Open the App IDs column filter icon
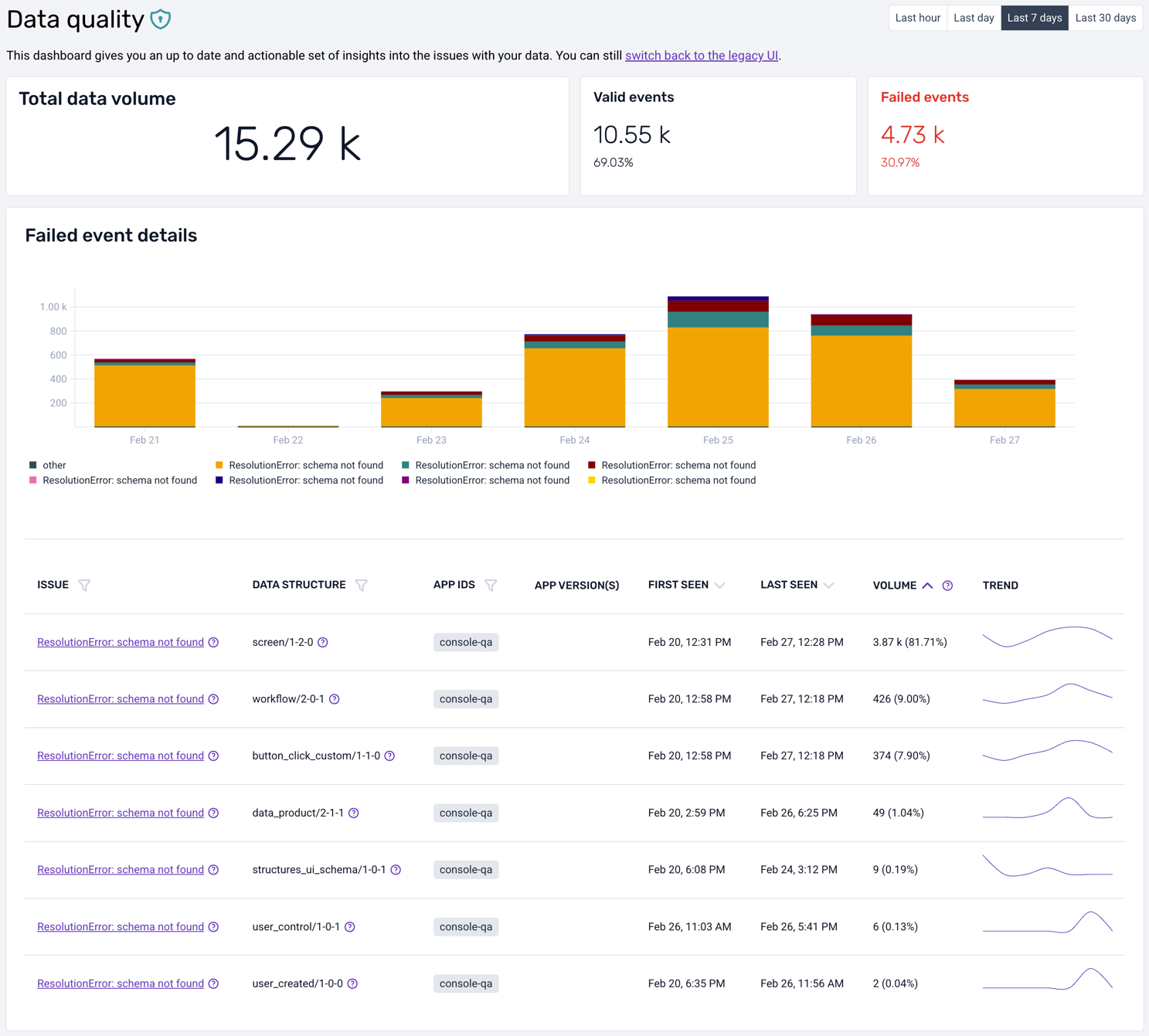The image size is (1149, 1036). click(491, 586)
